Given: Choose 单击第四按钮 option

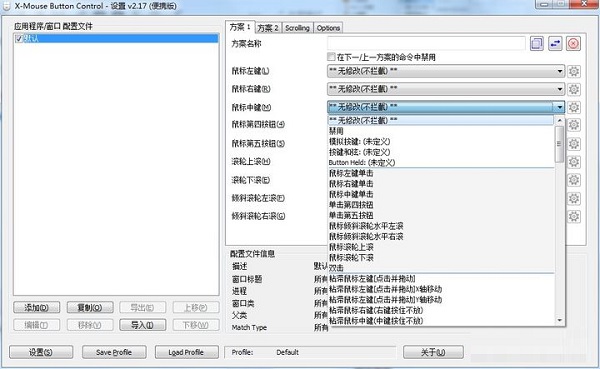Looking at the screenshot, I should 441,205.
